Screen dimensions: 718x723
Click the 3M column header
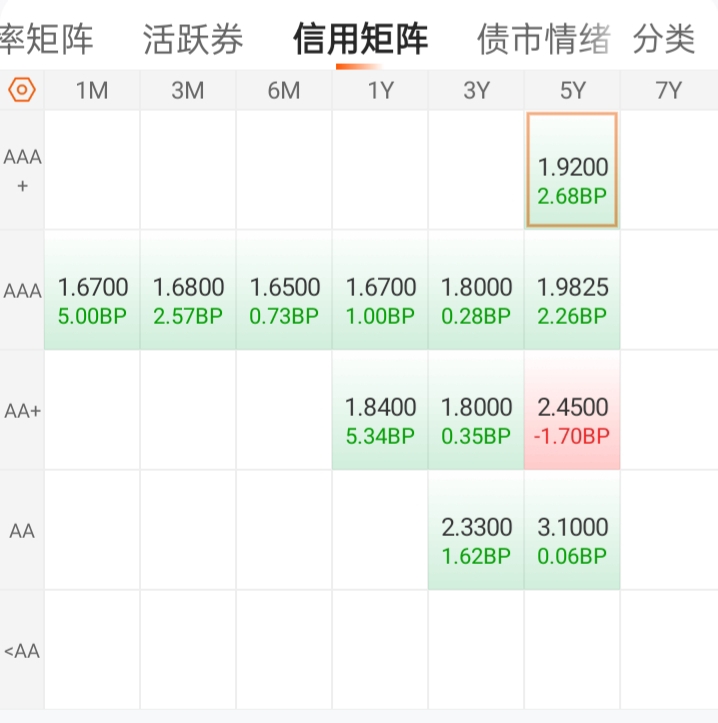(188, 90)
